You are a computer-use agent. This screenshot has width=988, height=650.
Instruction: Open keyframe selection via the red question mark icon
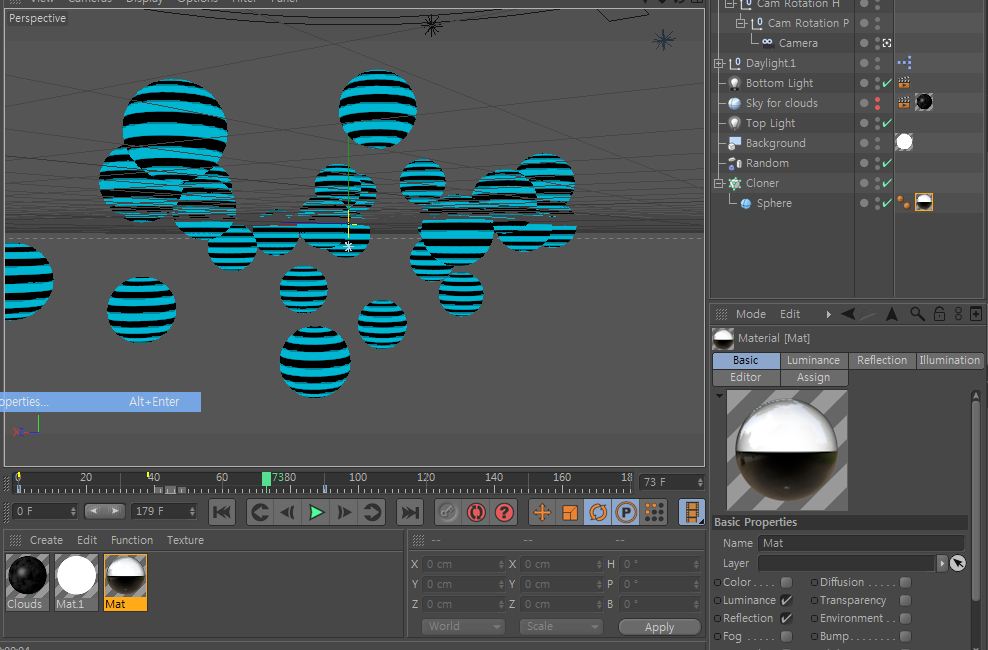504,512
